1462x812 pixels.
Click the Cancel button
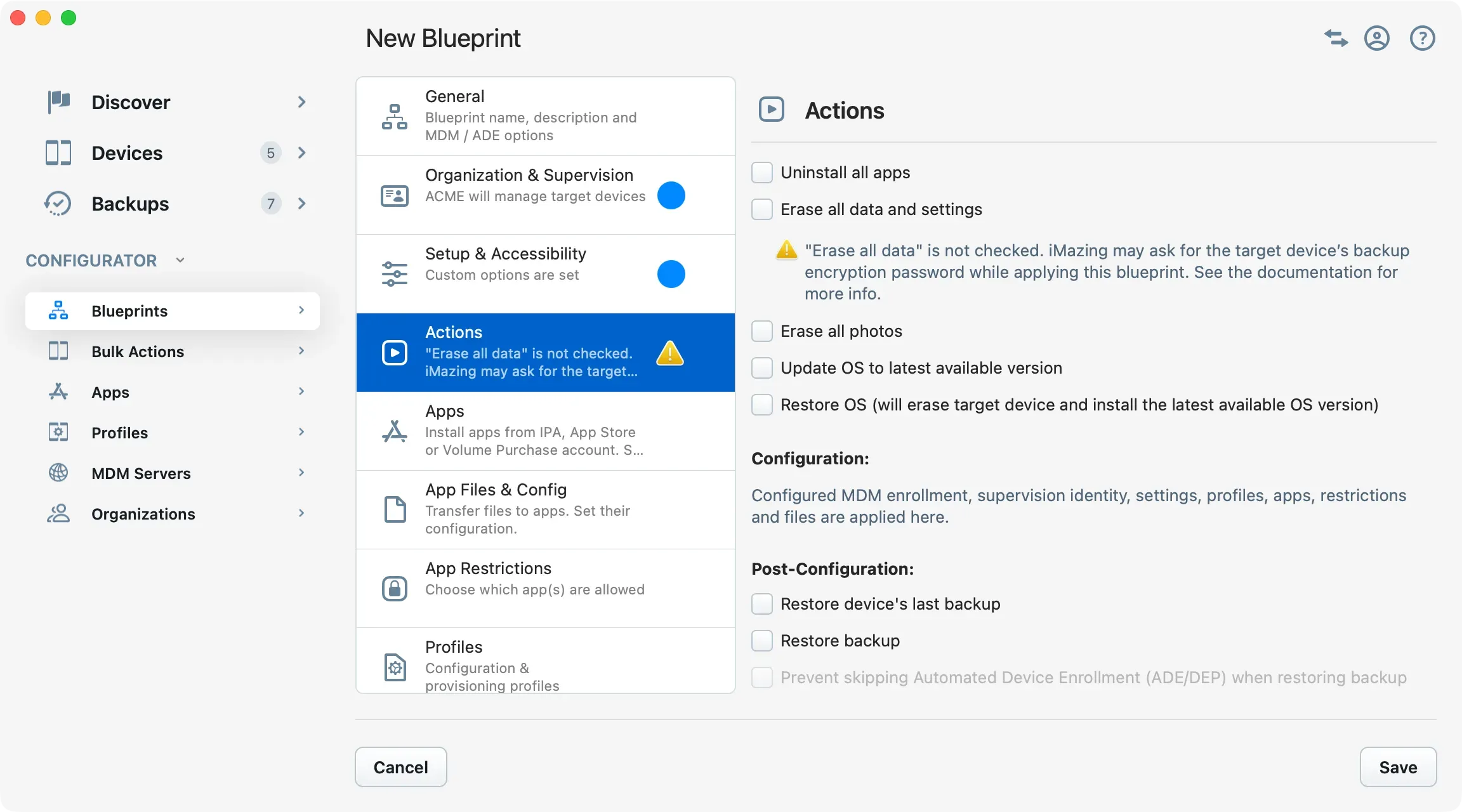coord(400,767)
